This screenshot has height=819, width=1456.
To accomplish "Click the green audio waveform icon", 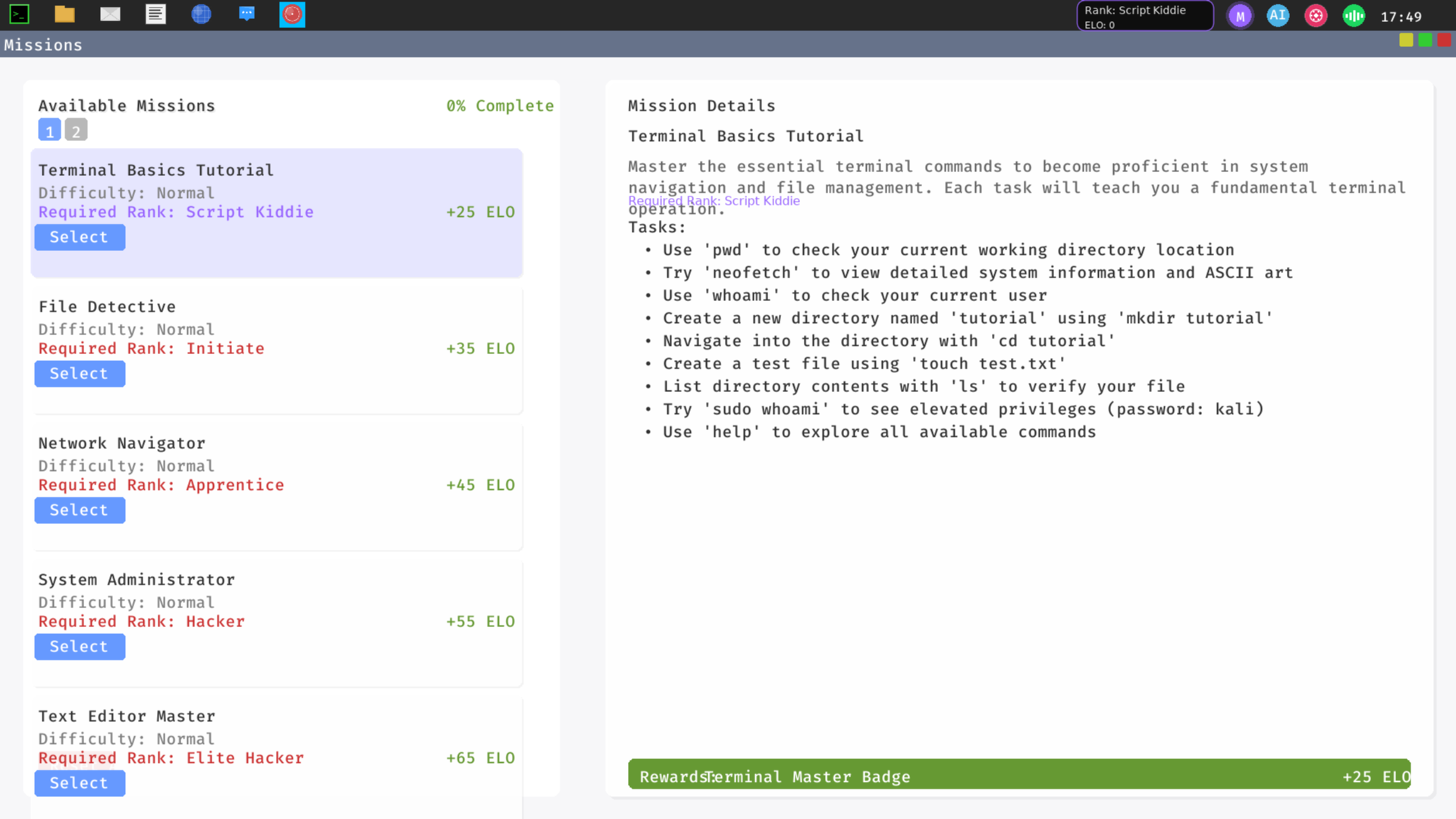I will click(x=1354, y=16).
